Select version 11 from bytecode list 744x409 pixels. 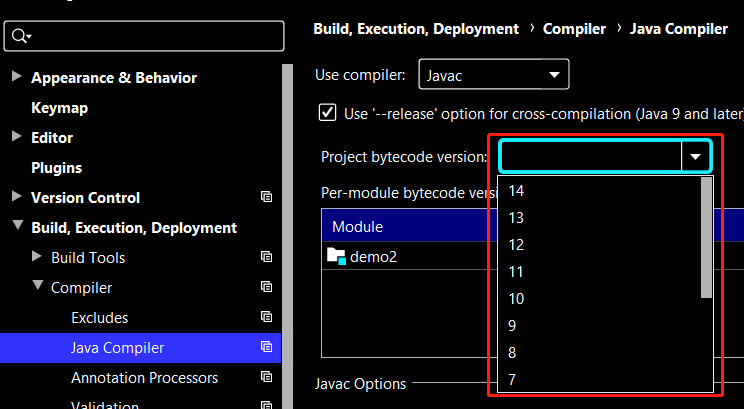coord(516,271)
